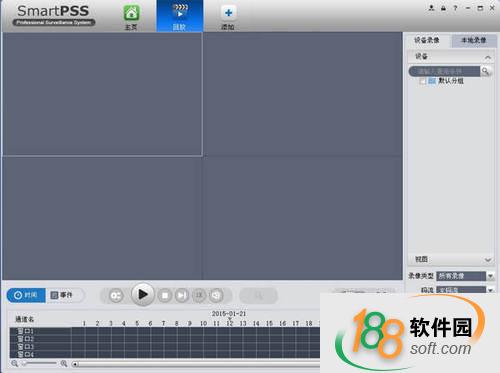Open the user account icon in title bar
This screenshot has height=373, width=500.
point(431,8)
